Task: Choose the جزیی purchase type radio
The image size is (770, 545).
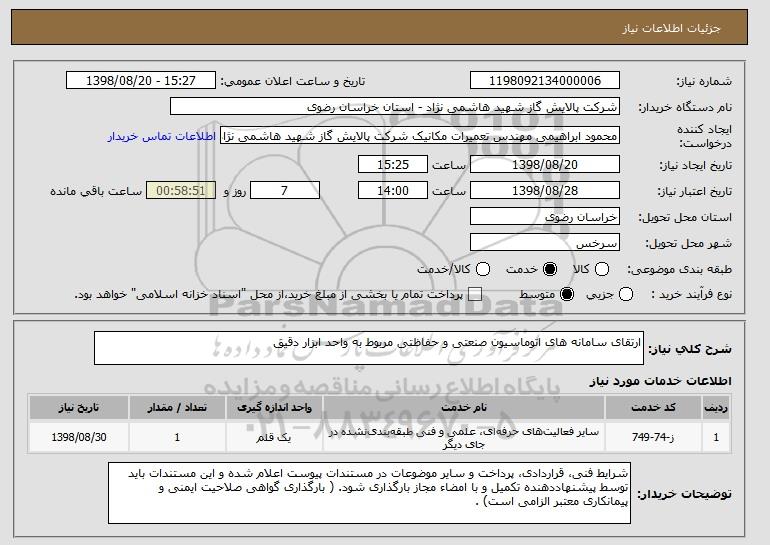Action: pos(626,295)
